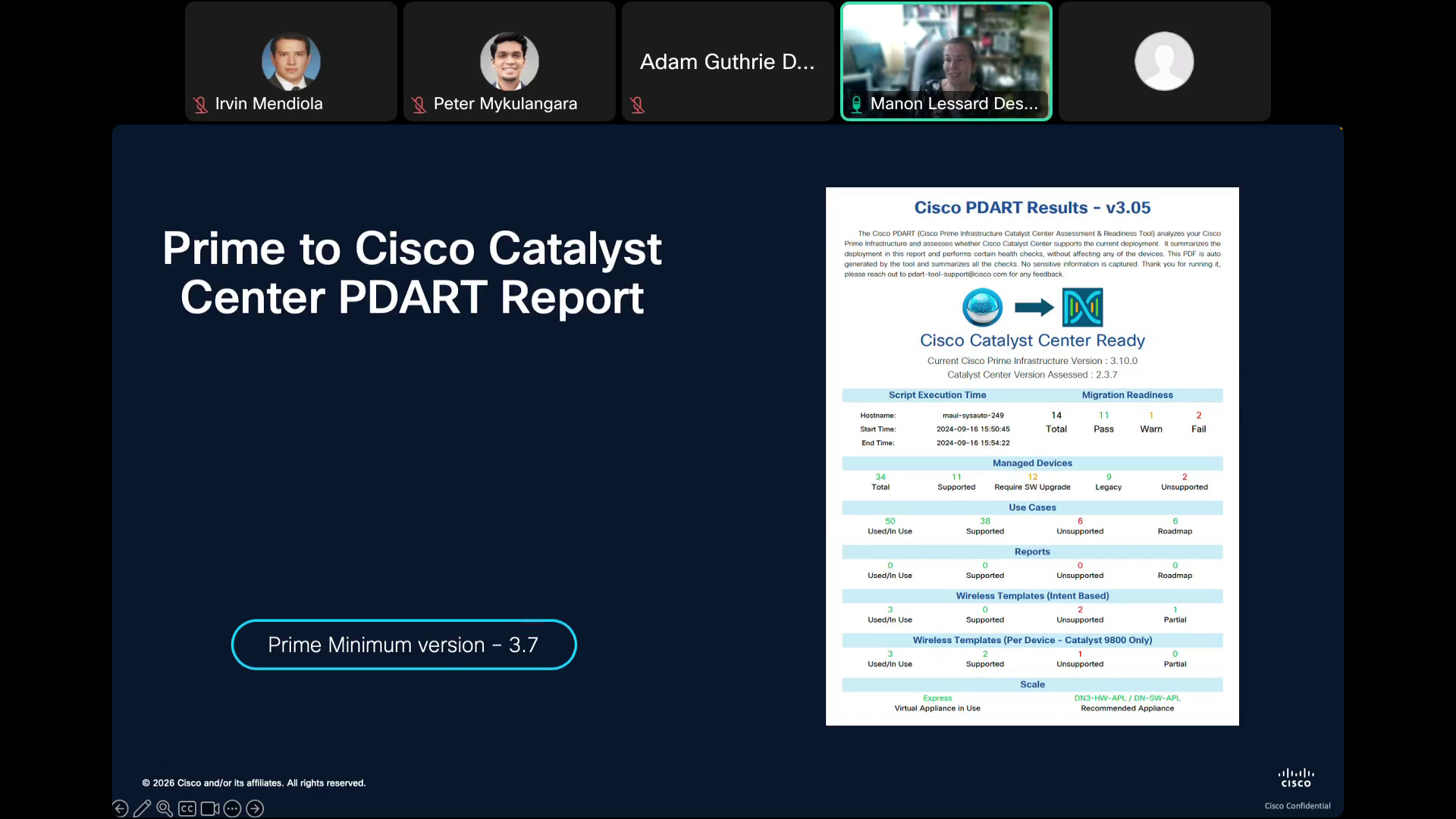Click the Reports section header

1032,552
